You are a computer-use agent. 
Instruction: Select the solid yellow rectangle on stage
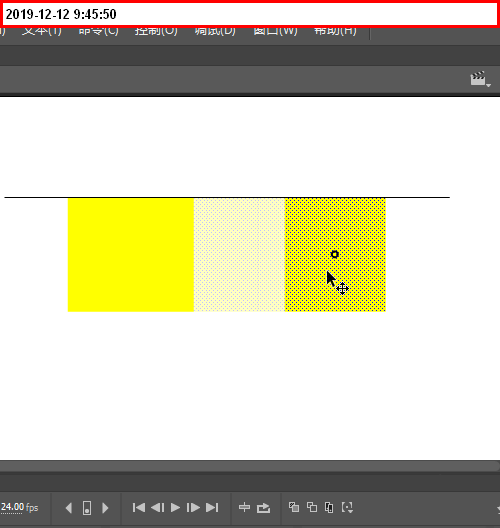pyautogui.click(x=131, y=255)
